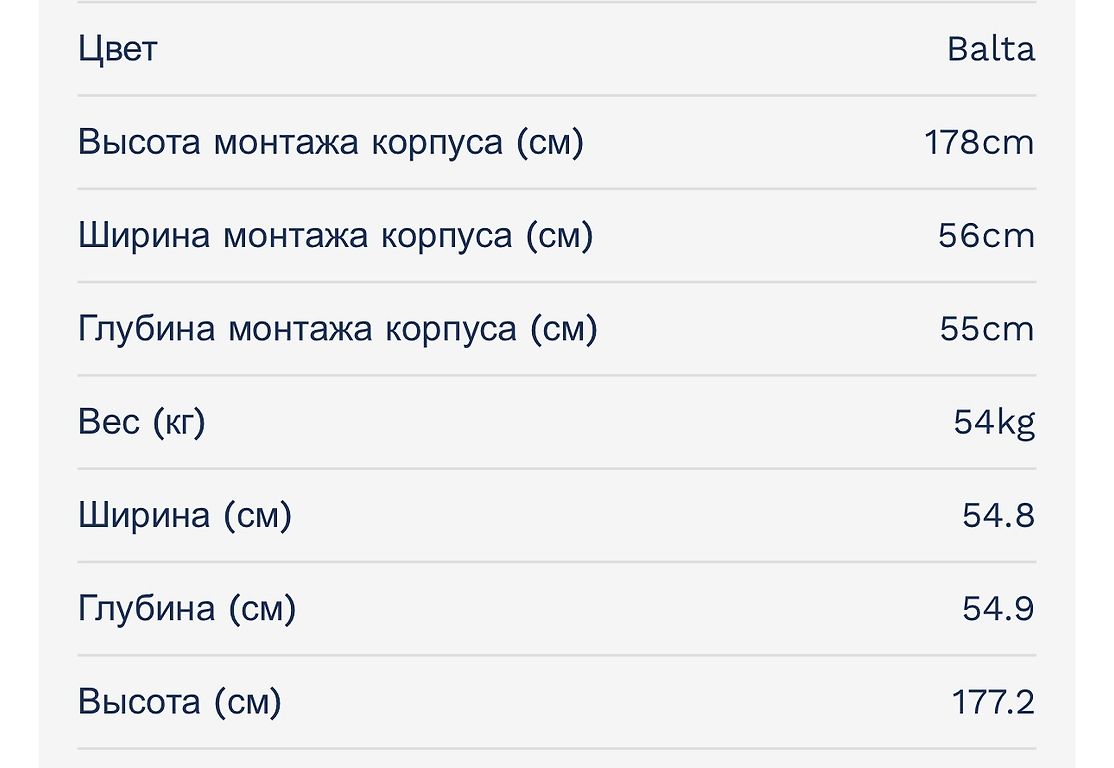Click the Цвет label
This screenshot has height=768, width=1114.
click(117, 49)
